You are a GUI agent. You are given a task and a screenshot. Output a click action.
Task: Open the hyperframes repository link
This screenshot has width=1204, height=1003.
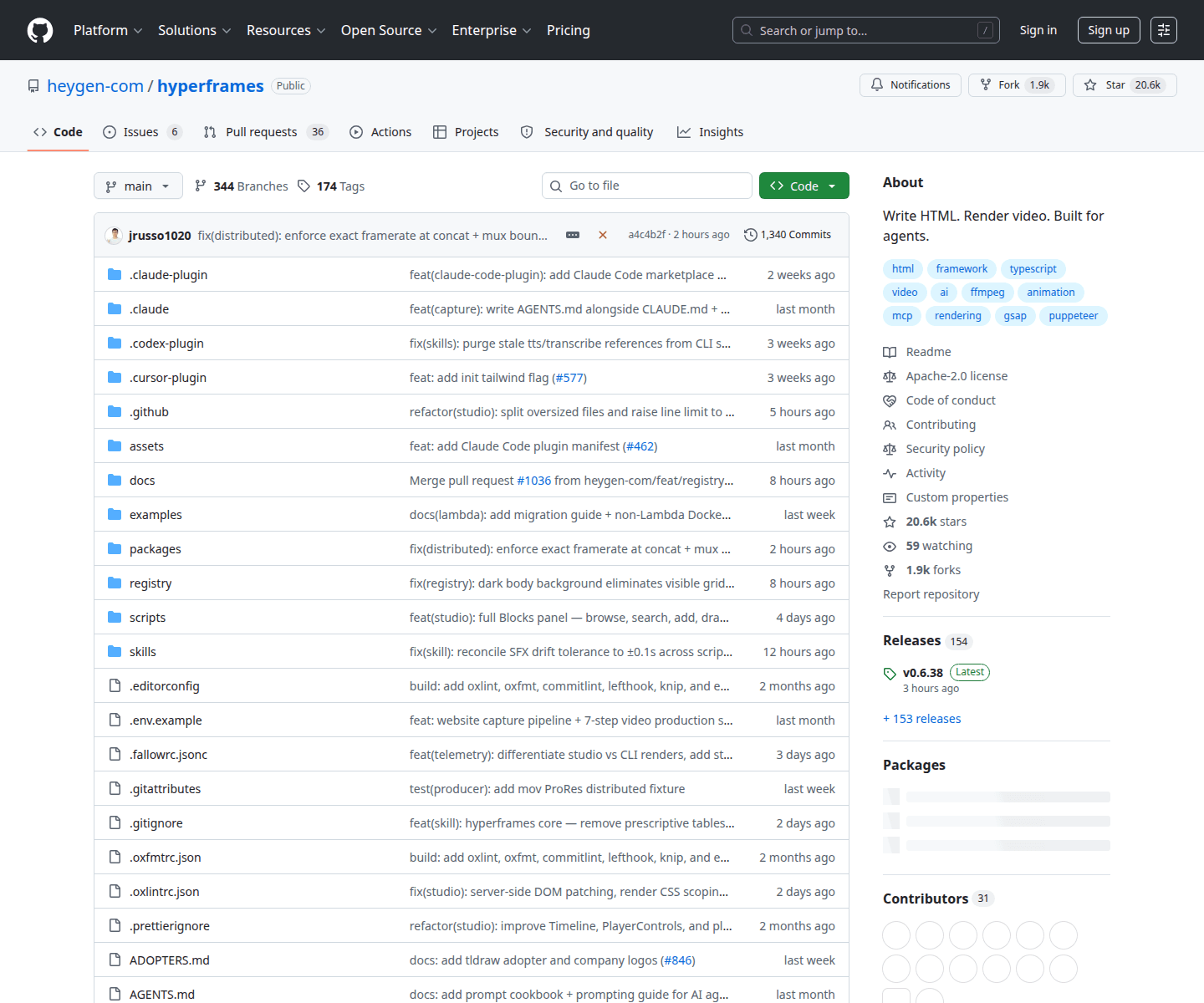tap(211, 86)
